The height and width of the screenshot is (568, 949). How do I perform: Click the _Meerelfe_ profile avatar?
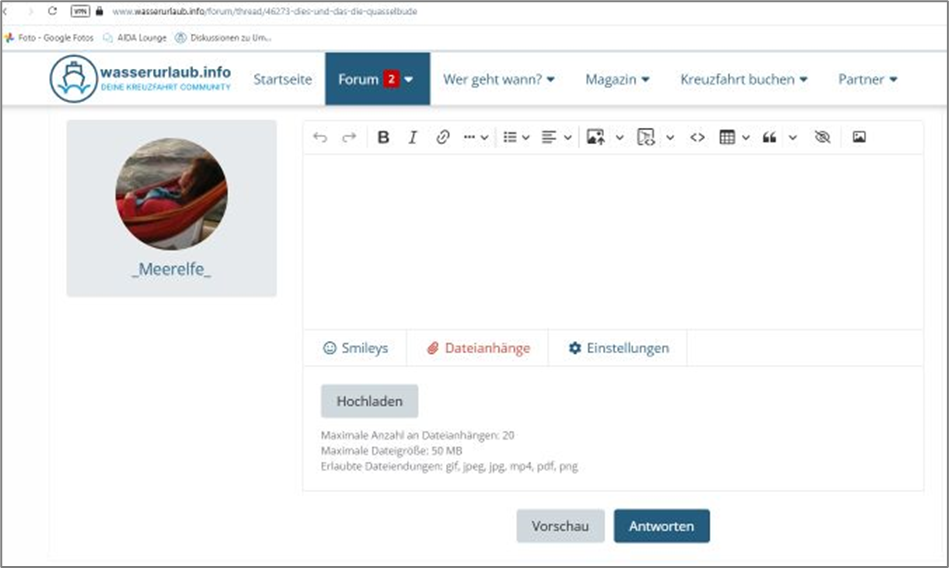point(171,194)
